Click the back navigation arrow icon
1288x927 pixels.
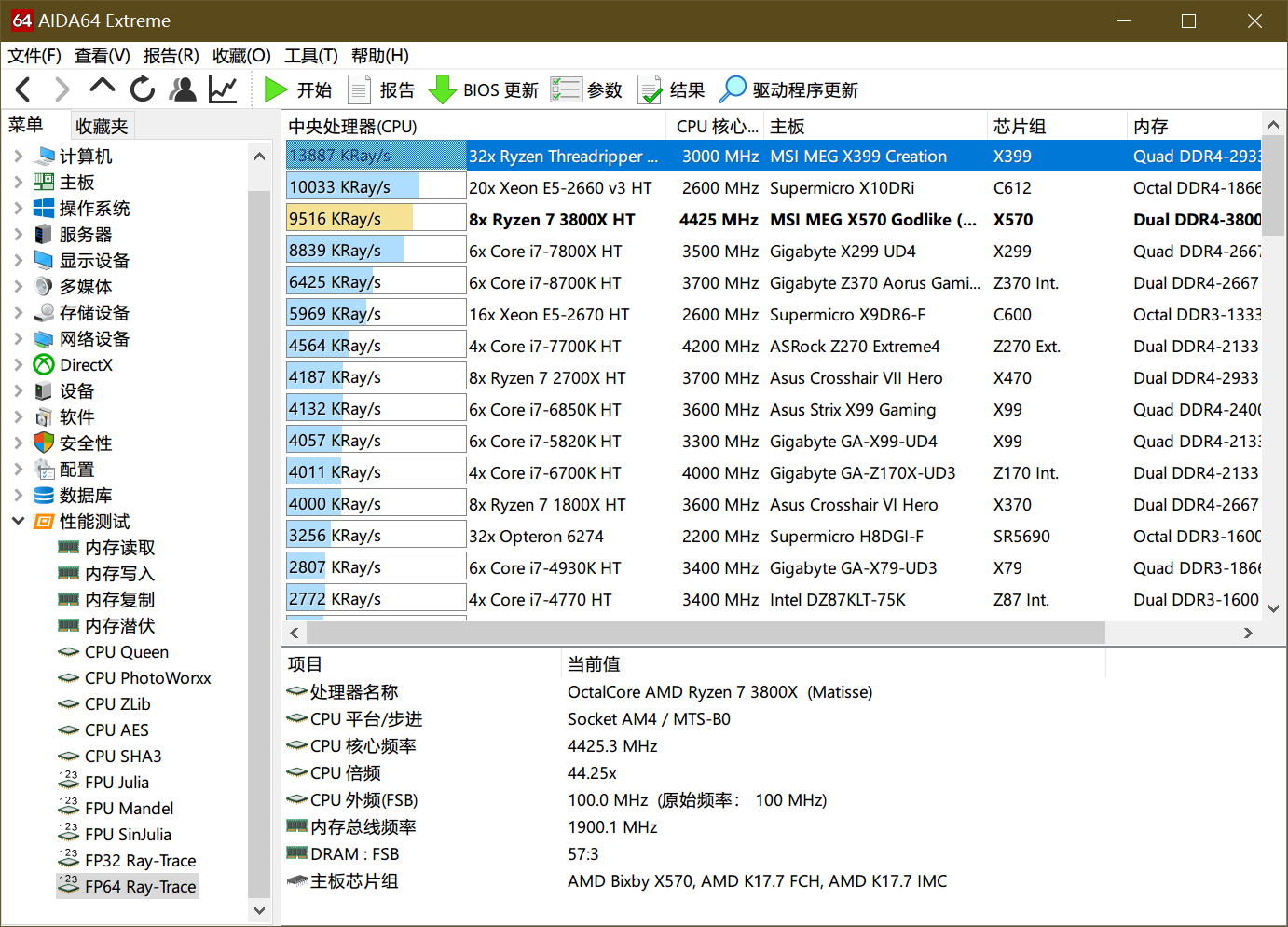tap(22, 89)
